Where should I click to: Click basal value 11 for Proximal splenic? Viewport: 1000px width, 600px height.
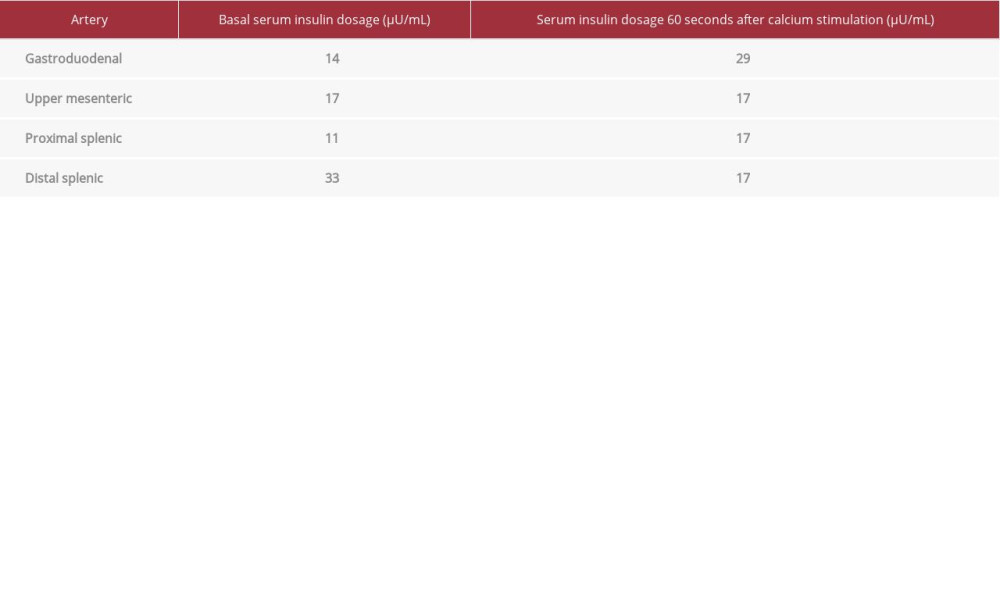pos(332,138)
